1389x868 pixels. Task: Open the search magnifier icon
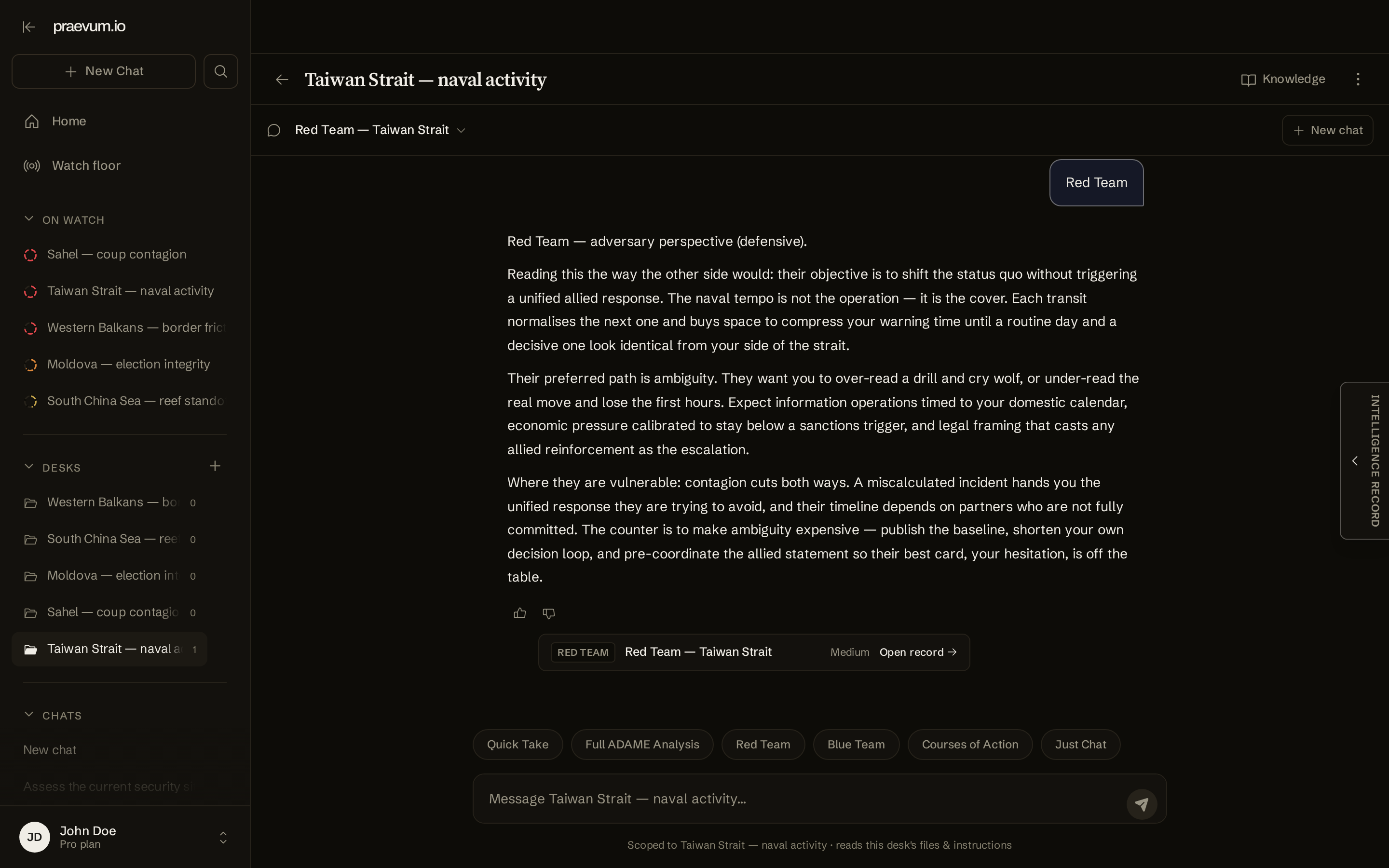point(221,71)
